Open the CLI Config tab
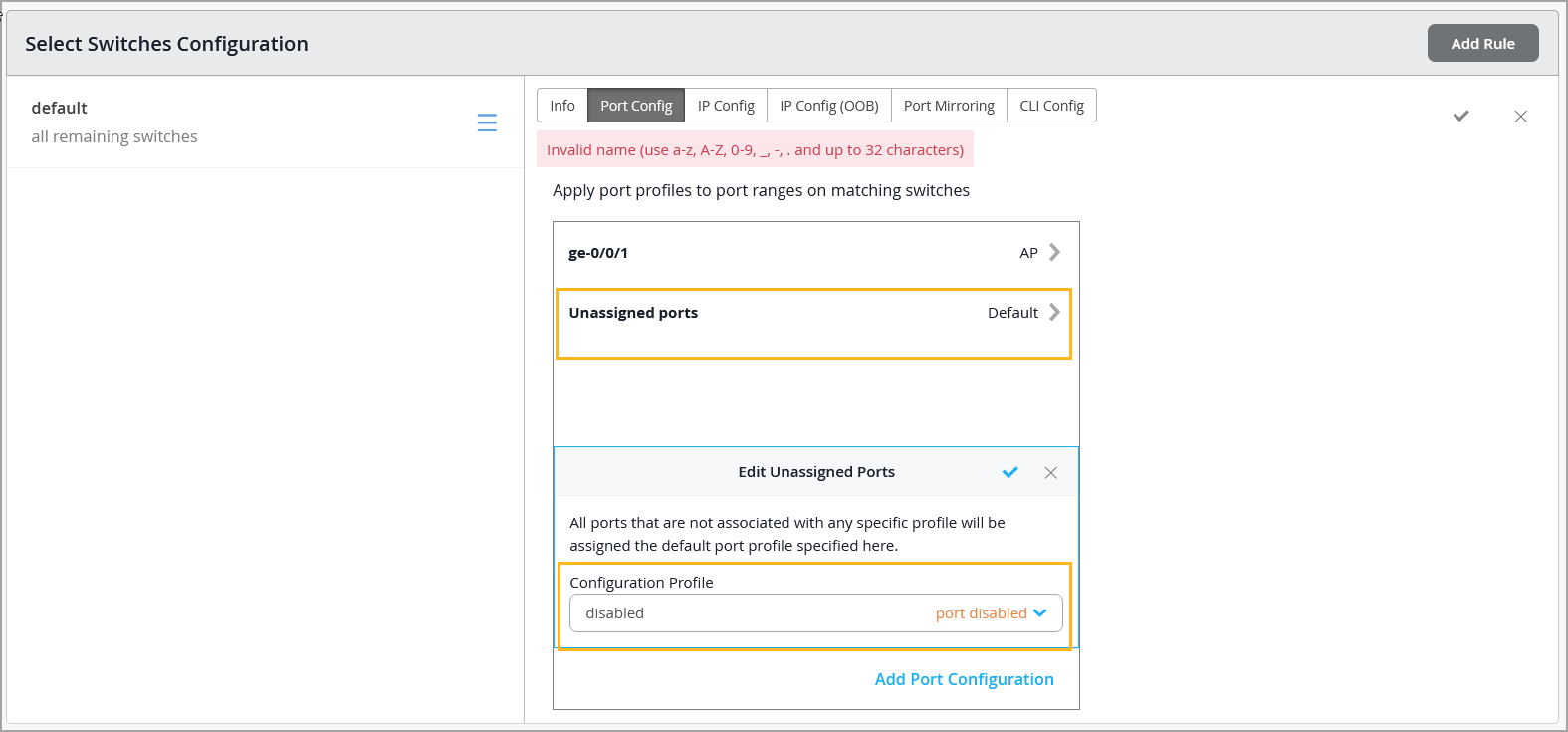This screenshot has height=732, width=1568. click(1051, 106)
